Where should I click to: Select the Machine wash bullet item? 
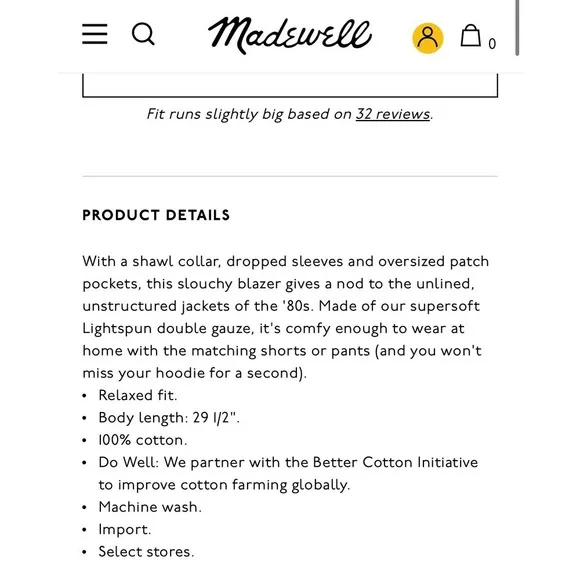(x=150, y=507)
